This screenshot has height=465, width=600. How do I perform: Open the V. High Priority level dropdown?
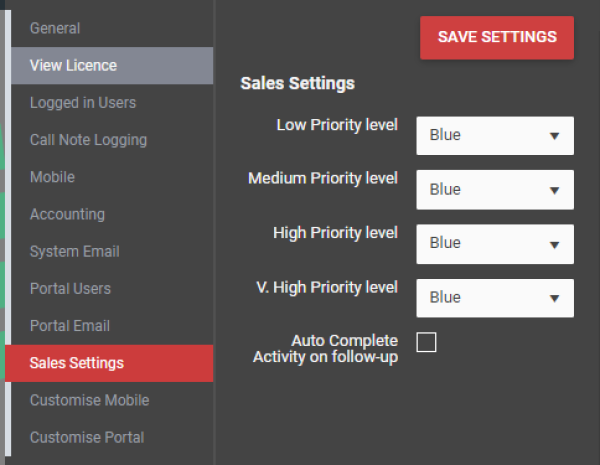point(495,298)
